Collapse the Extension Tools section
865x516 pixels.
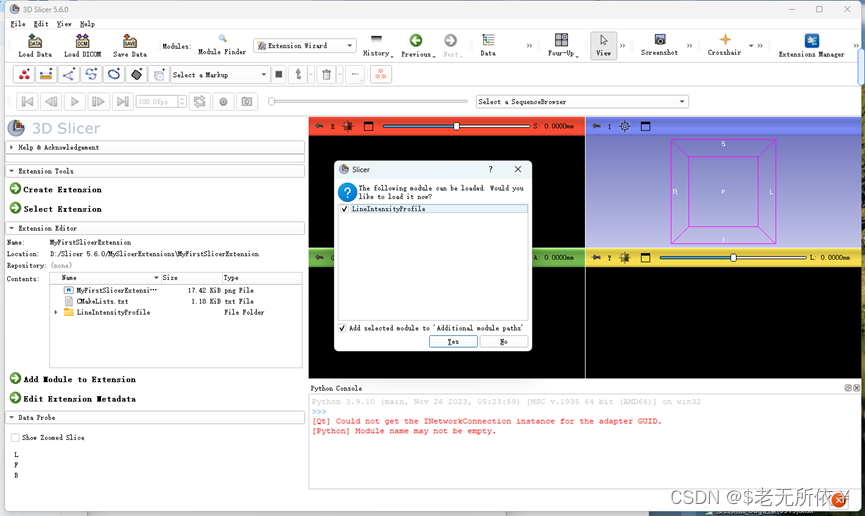(154, 171)
